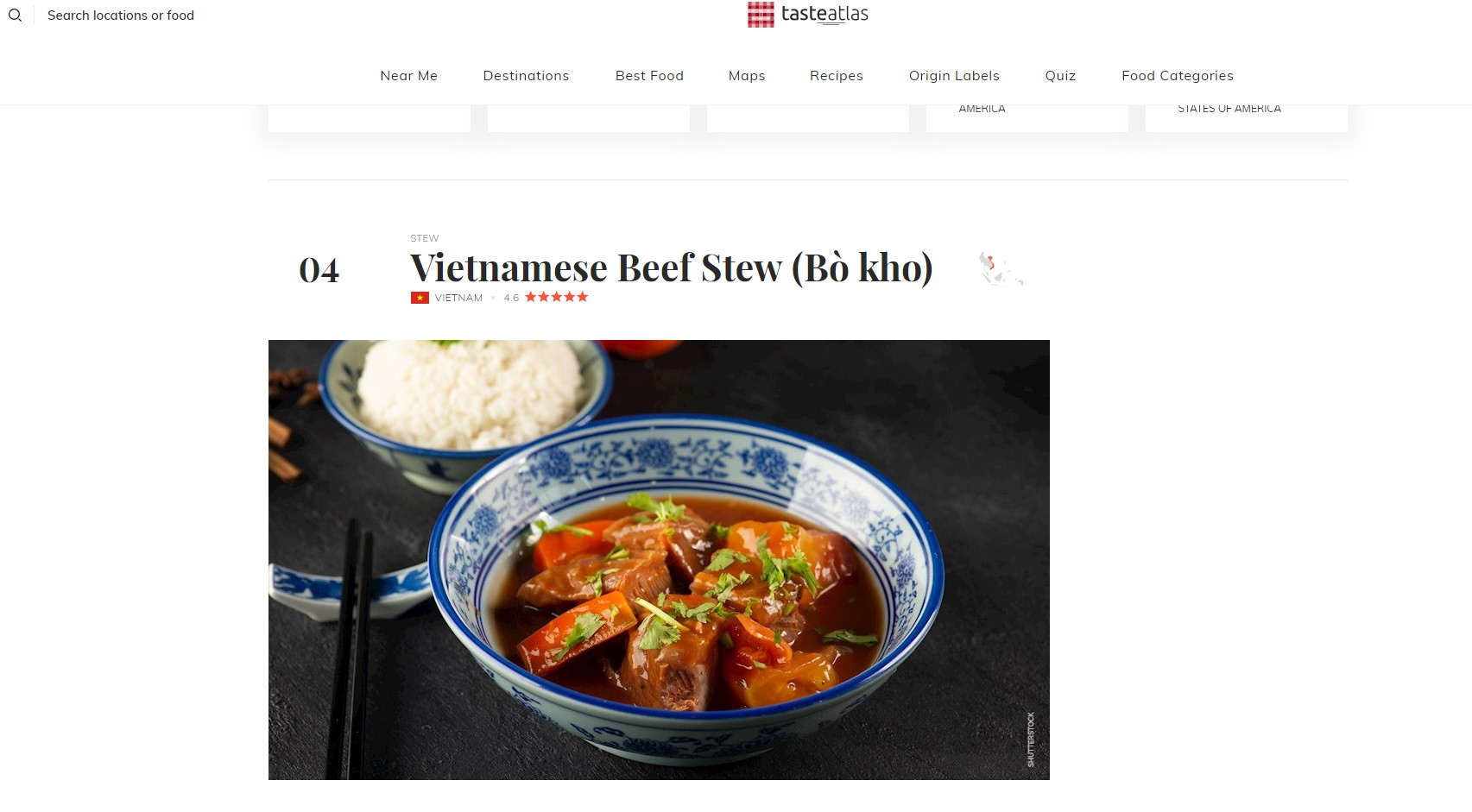Go to Best Food page
This screenshot has width=1472, height=812.
point(649,76)
